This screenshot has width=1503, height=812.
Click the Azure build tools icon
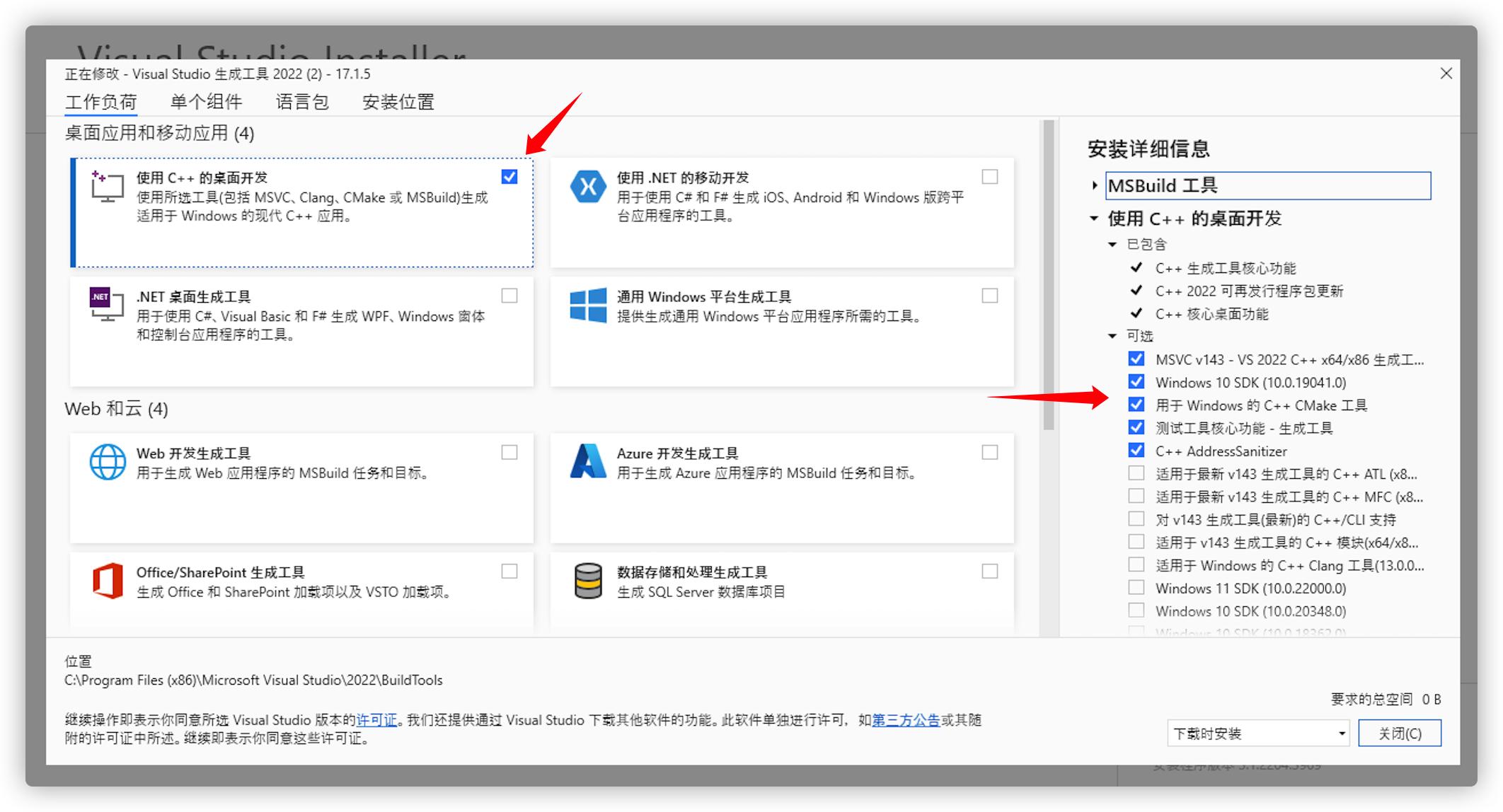click(588, 461)
